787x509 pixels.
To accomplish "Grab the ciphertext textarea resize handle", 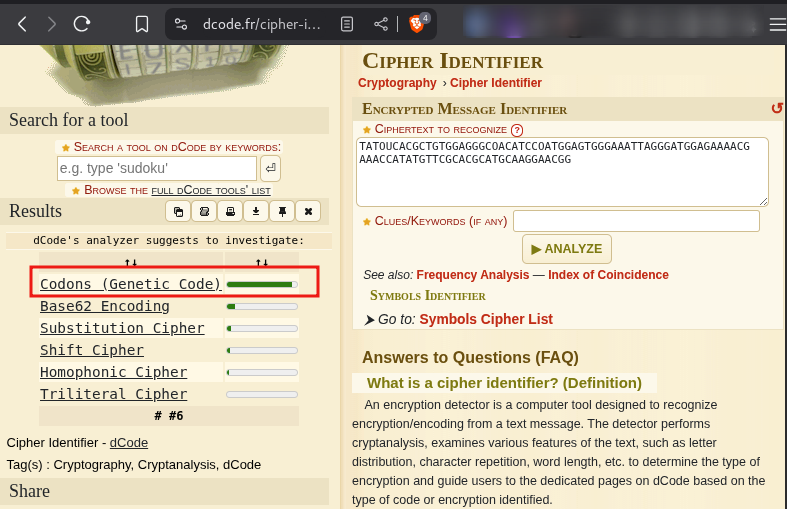I will click(763, 201).
